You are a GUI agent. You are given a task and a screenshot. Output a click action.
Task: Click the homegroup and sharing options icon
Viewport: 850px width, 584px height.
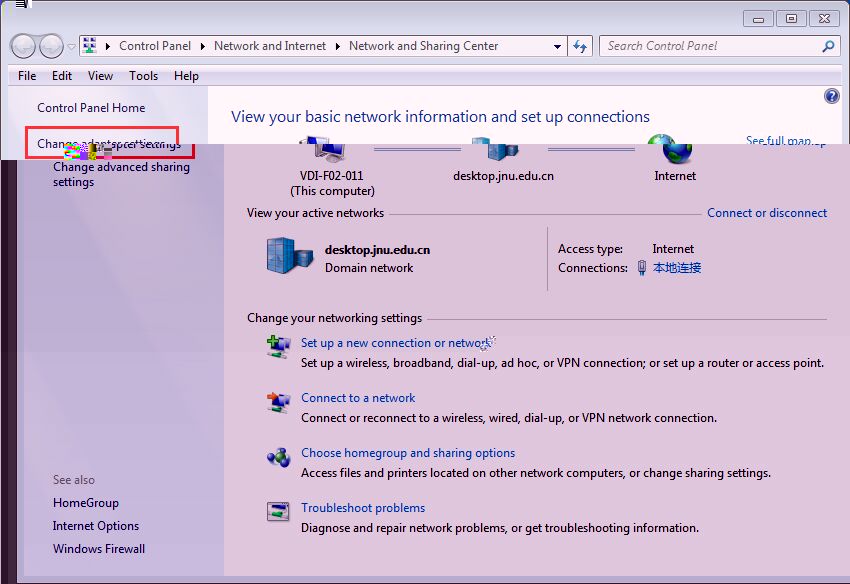coord(278,456)
